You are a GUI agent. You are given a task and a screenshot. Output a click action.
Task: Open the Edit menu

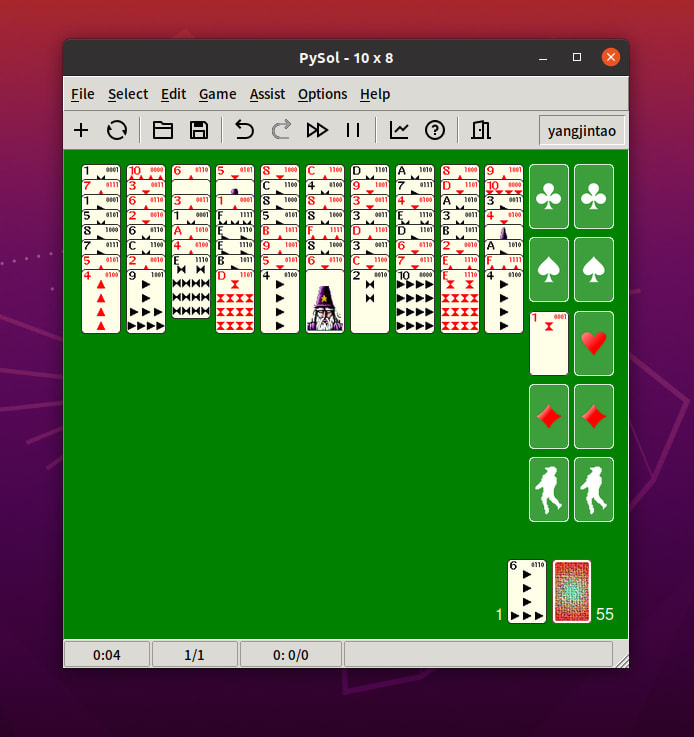pos(173,94)
